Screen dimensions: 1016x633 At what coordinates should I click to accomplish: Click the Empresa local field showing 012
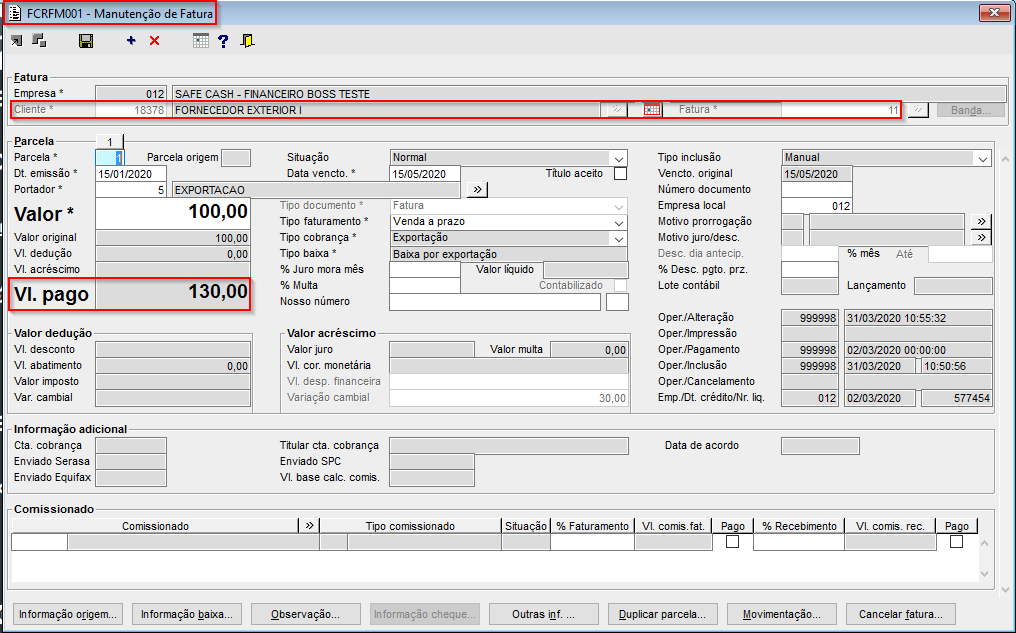pos(816,206)
